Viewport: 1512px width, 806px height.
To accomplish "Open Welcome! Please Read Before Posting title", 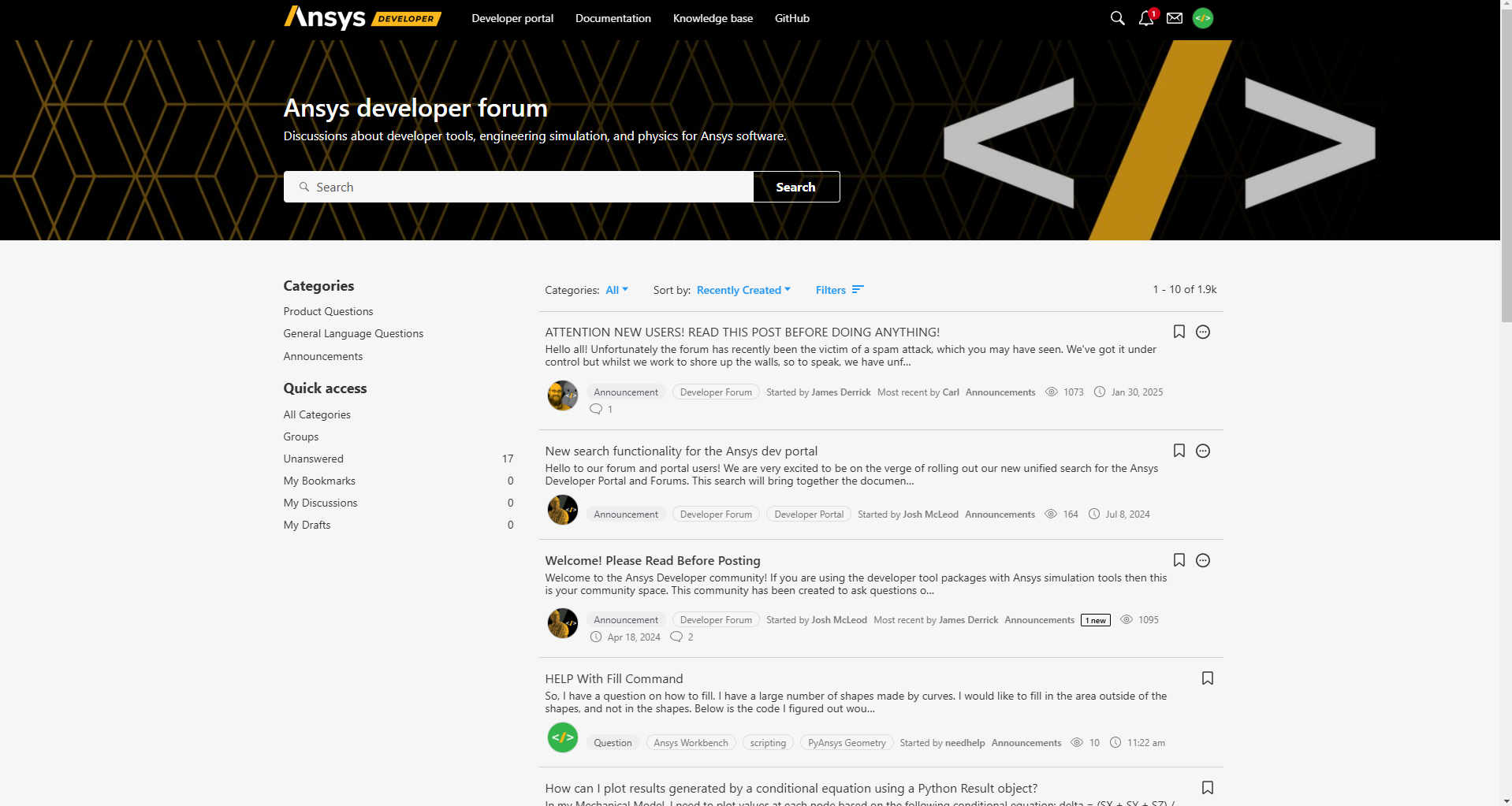I will tap(653, 560).
